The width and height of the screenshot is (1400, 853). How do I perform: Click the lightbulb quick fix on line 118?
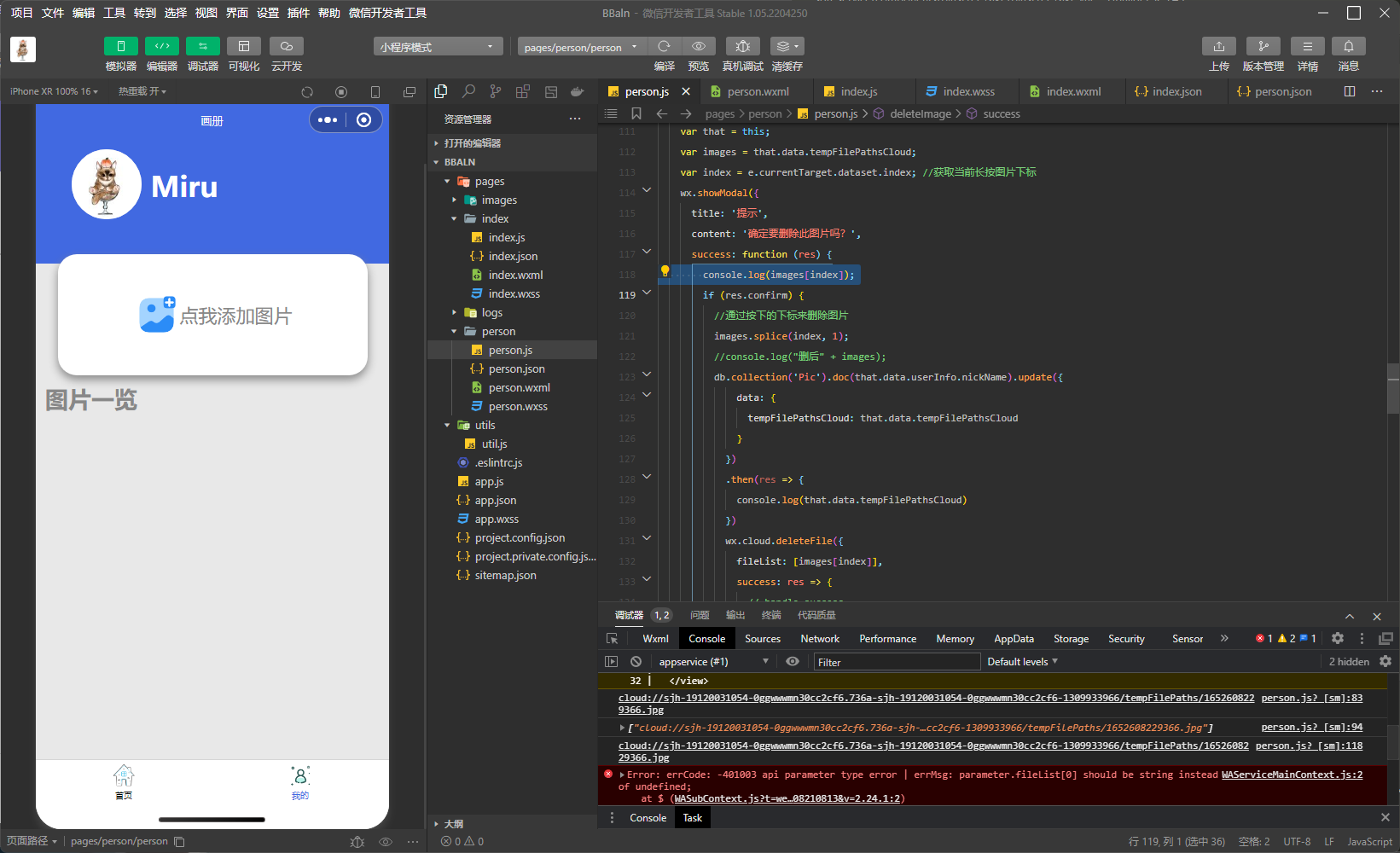[x=665, y=272]
